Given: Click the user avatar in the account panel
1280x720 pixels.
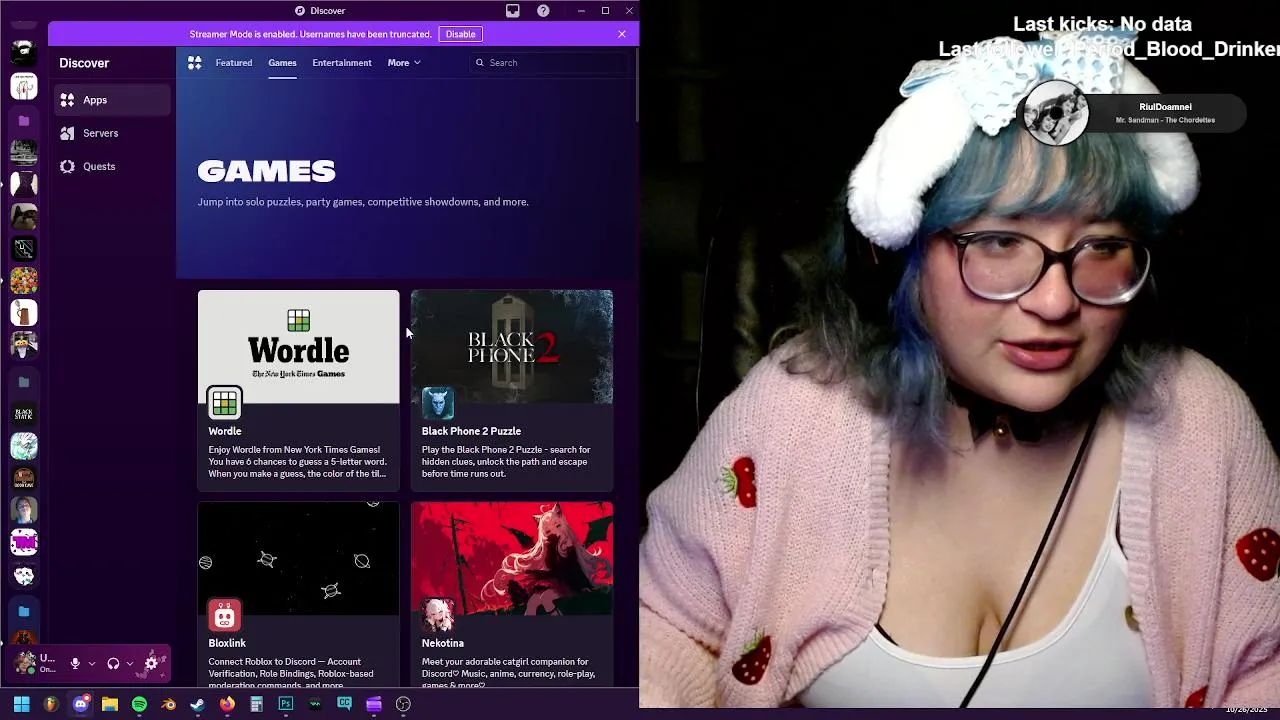Looking at the screenshot, I should [x=24, y=662].
